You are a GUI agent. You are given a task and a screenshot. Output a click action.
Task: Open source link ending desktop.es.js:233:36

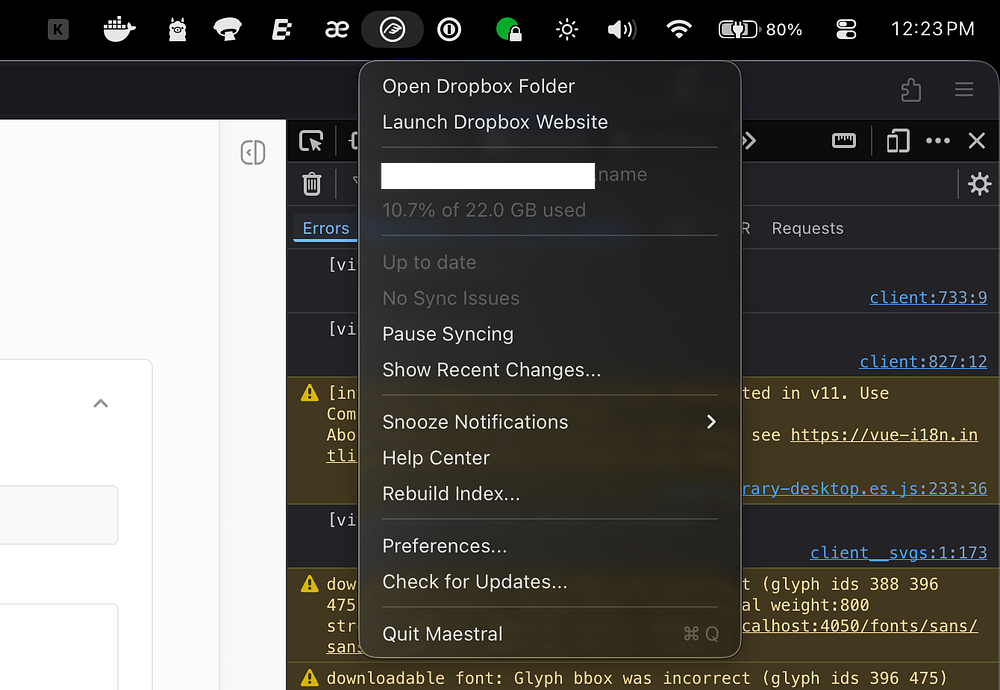pos(864,488)
